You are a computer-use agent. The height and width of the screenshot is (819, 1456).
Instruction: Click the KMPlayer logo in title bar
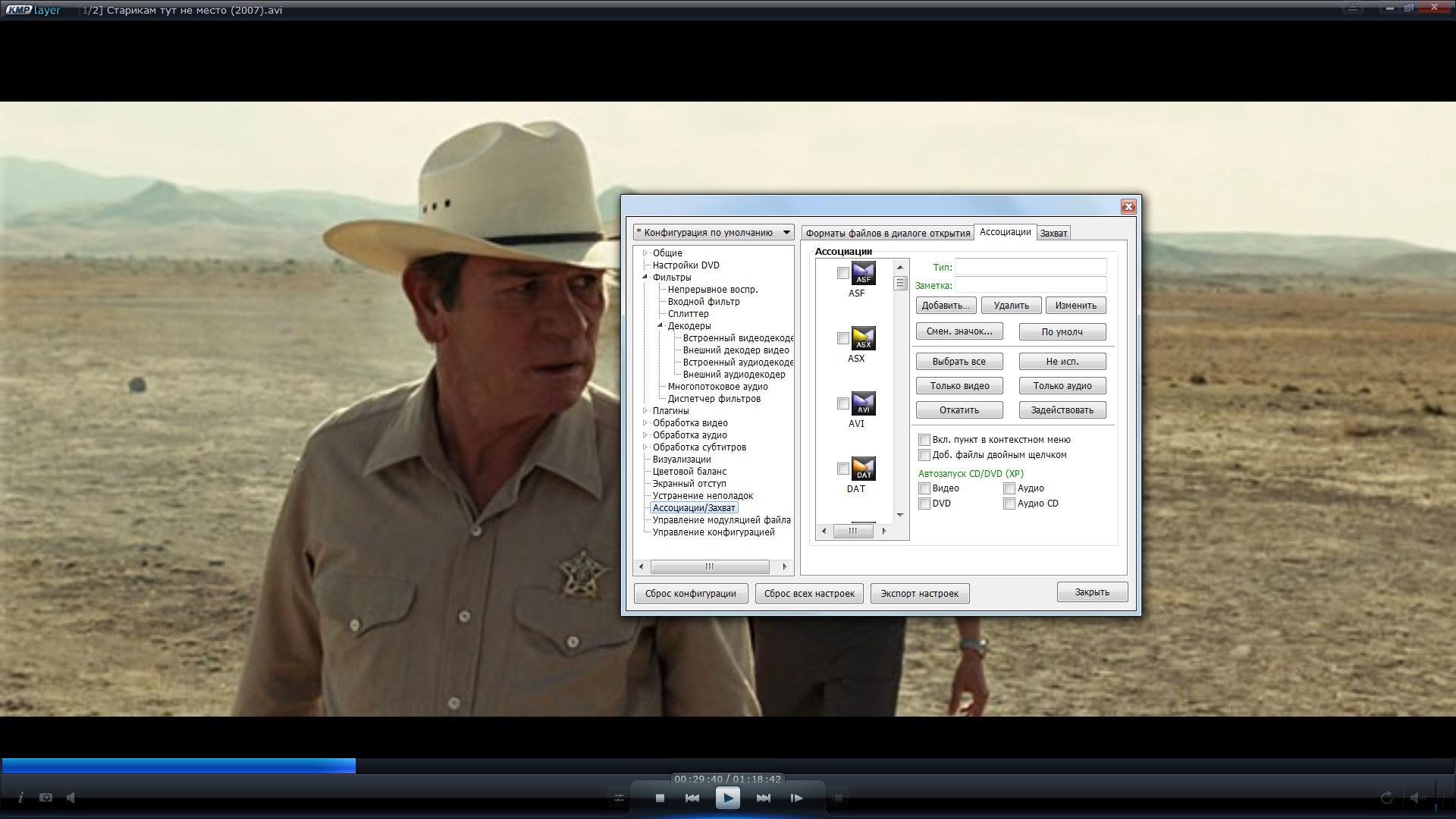(x=33, y=10)
